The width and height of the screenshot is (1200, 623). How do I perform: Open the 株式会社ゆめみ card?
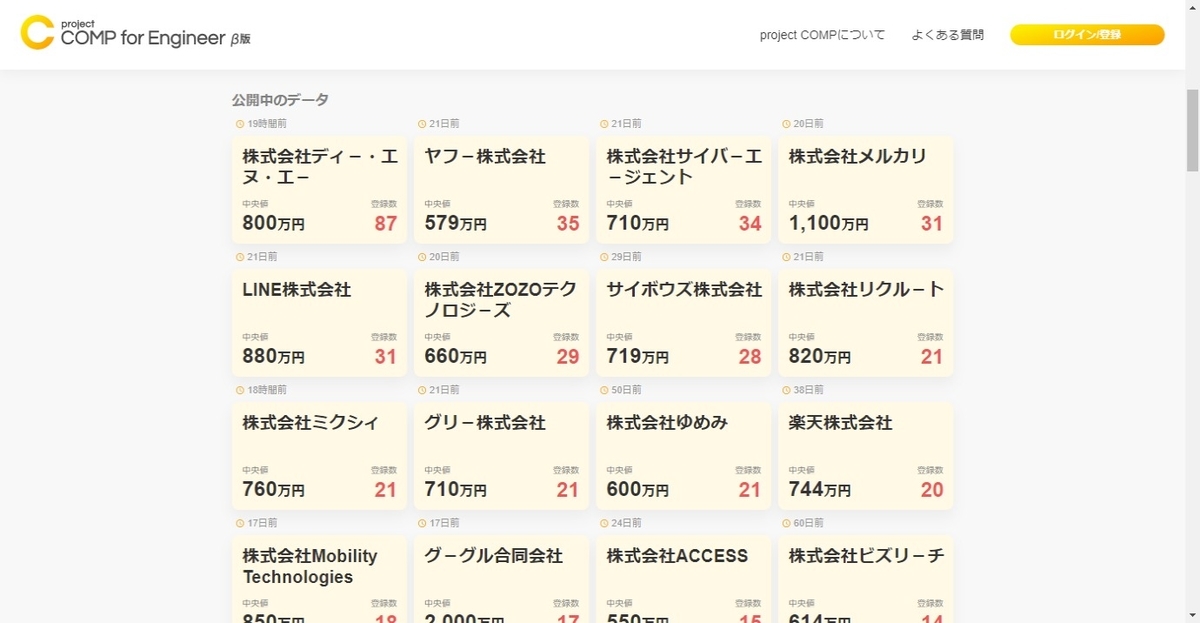pyautogui.click(x=683, y=455)
